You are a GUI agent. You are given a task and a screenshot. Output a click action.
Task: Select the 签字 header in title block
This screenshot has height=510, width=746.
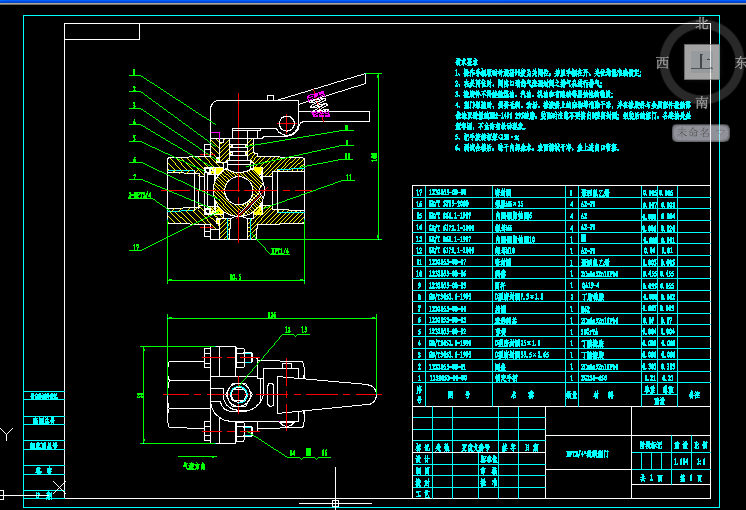coord(509,447)
